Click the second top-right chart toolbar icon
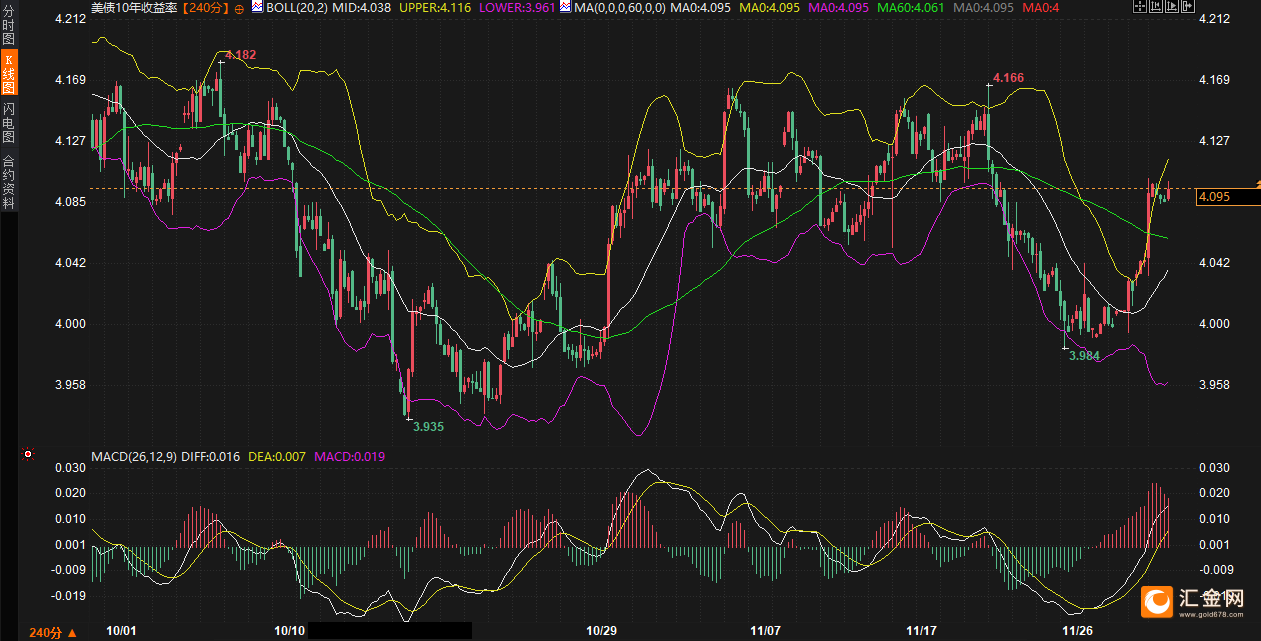 pyautogui.click(x=1157, y=7)
